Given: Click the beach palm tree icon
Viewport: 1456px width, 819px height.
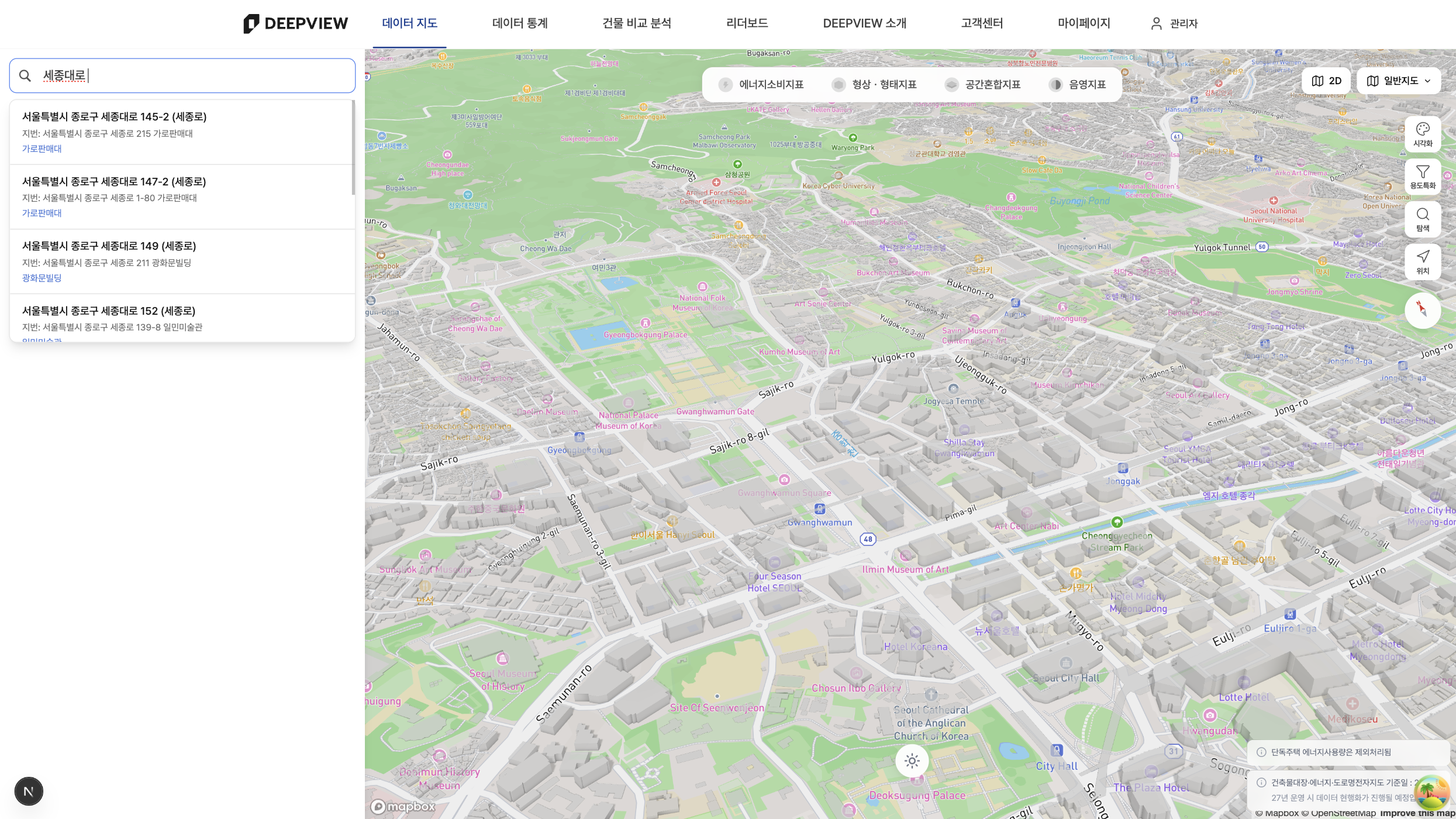Looking at the screenshot, I should pos(1432,792).
